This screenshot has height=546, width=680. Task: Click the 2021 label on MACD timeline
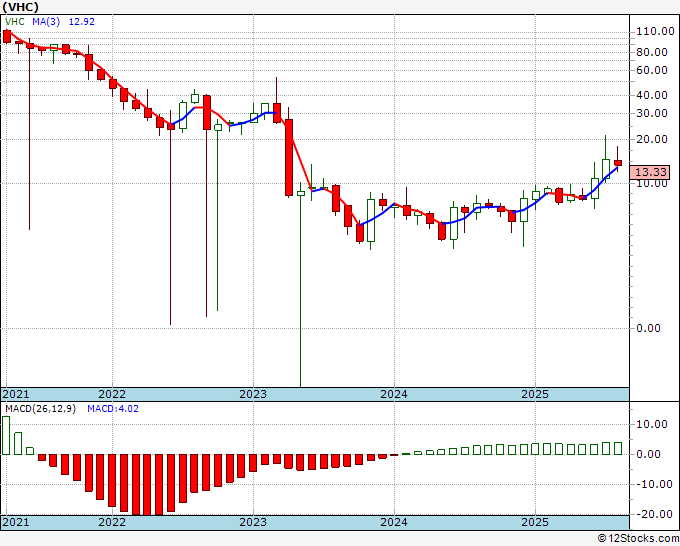(16, 522)
